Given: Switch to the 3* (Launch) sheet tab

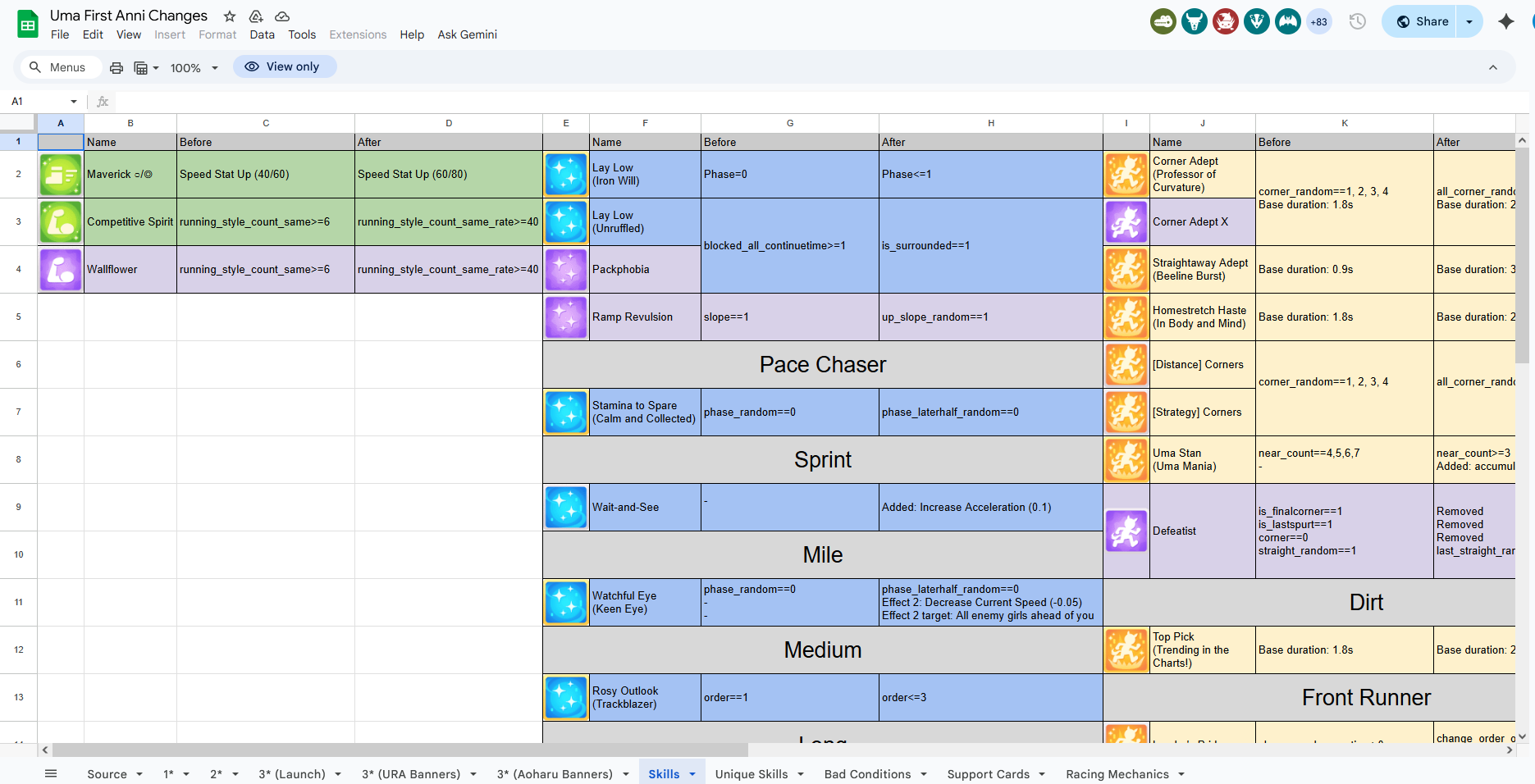Looking at the screenshot, I should [292, 774].
